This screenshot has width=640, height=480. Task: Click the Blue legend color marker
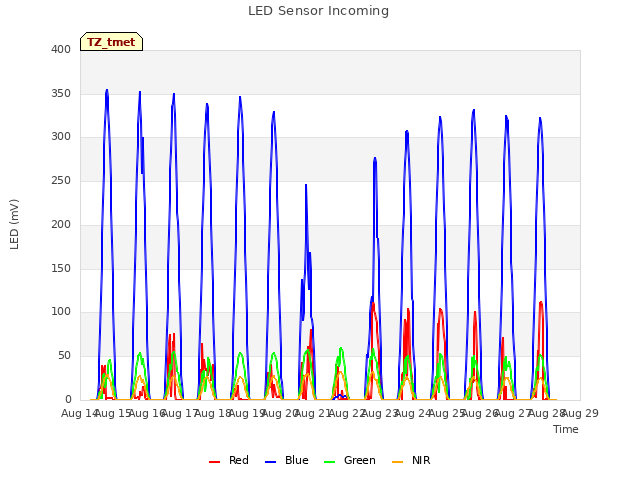(271, 462)
